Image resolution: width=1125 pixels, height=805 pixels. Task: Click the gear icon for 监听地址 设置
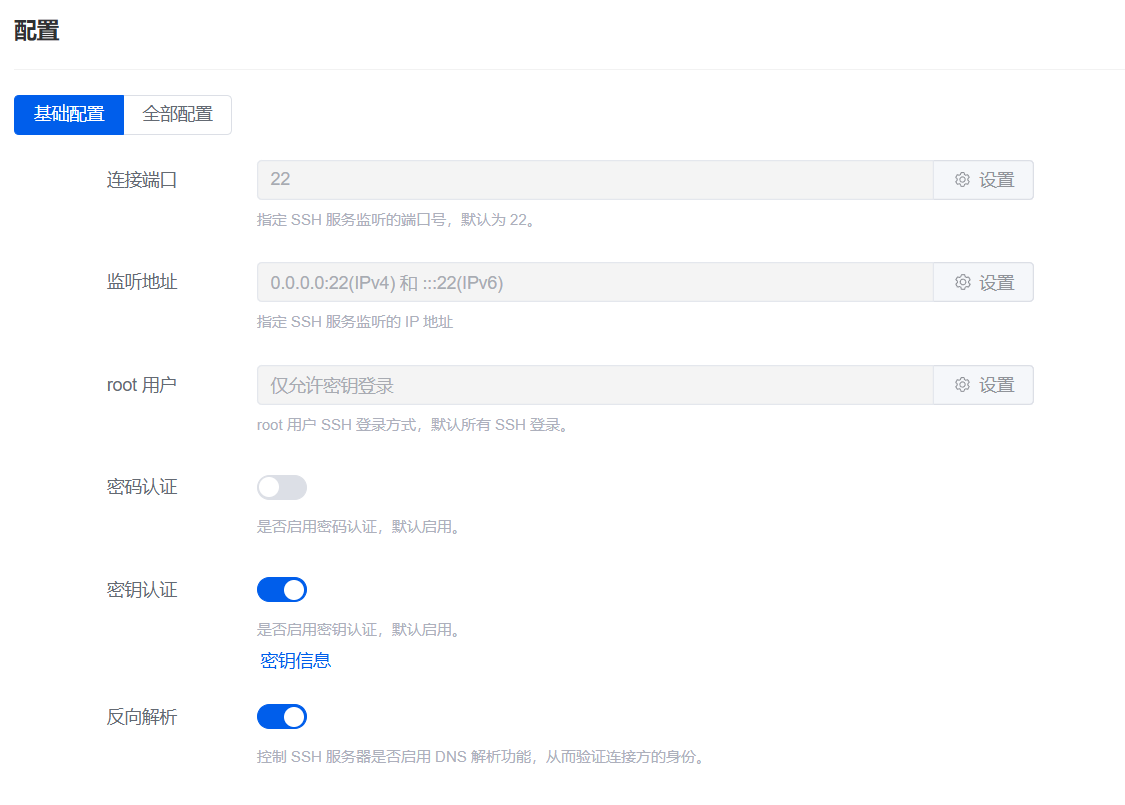tap(962, 282)
